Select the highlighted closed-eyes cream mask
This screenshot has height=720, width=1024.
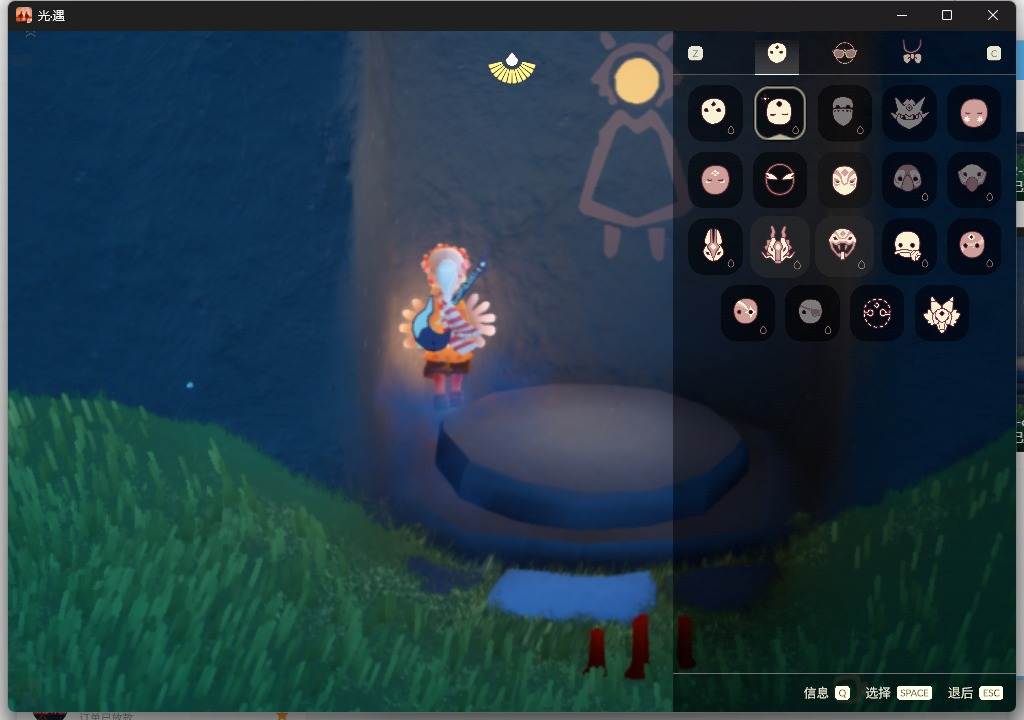779,112
